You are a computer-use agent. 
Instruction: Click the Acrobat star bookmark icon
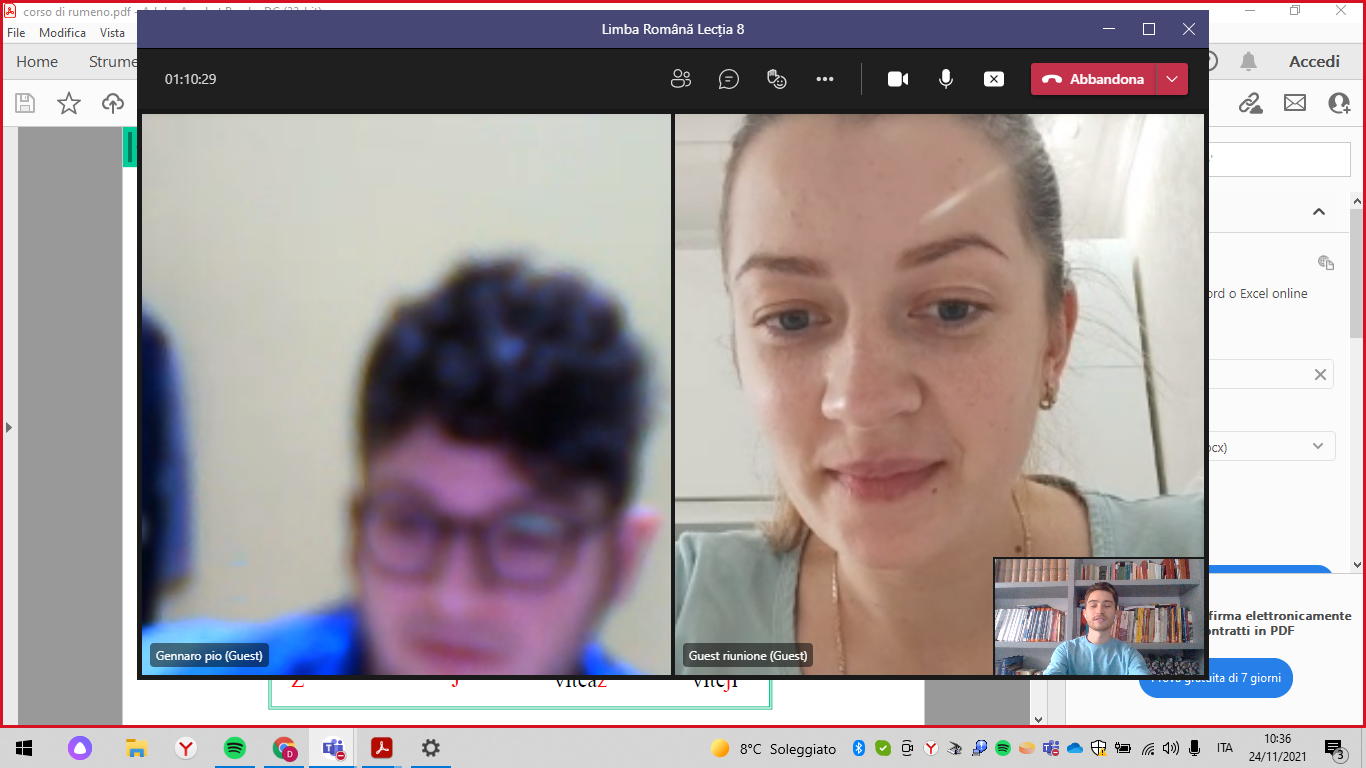tap(69, 103)
